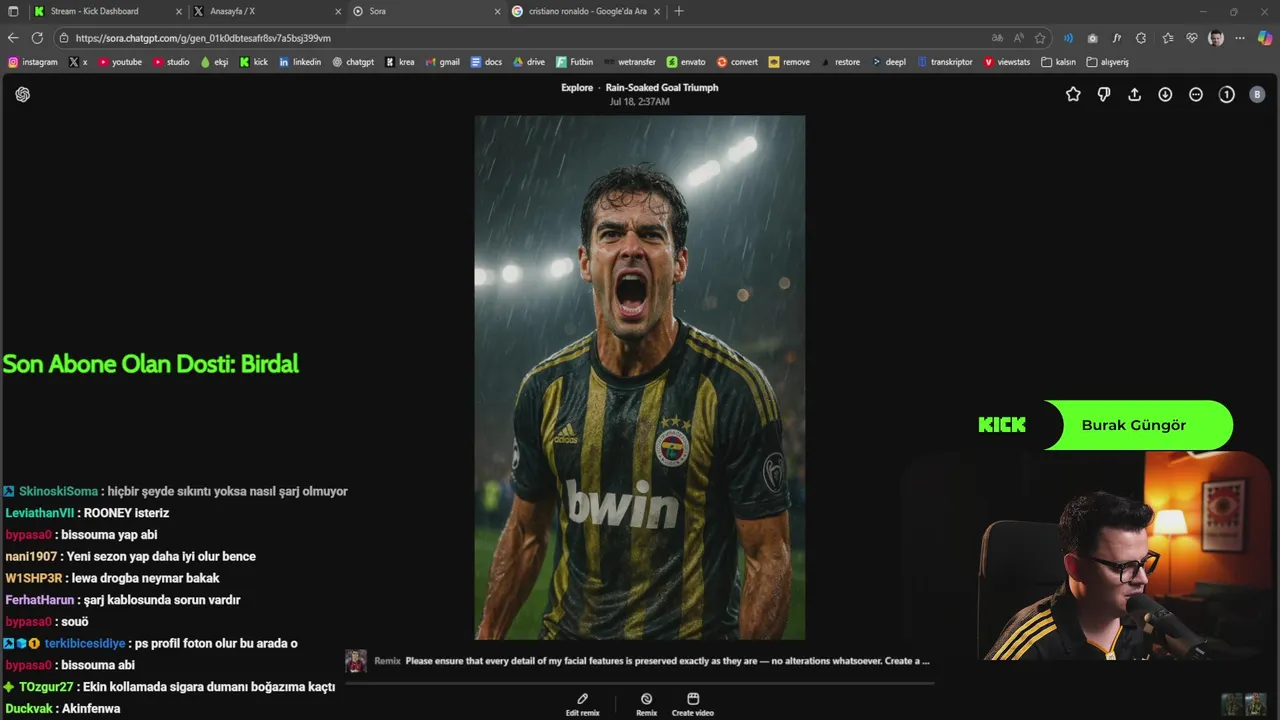1280x720 pixels.
Task: Click the small source avatar next to Remix
Action: (x=356, y=661)
